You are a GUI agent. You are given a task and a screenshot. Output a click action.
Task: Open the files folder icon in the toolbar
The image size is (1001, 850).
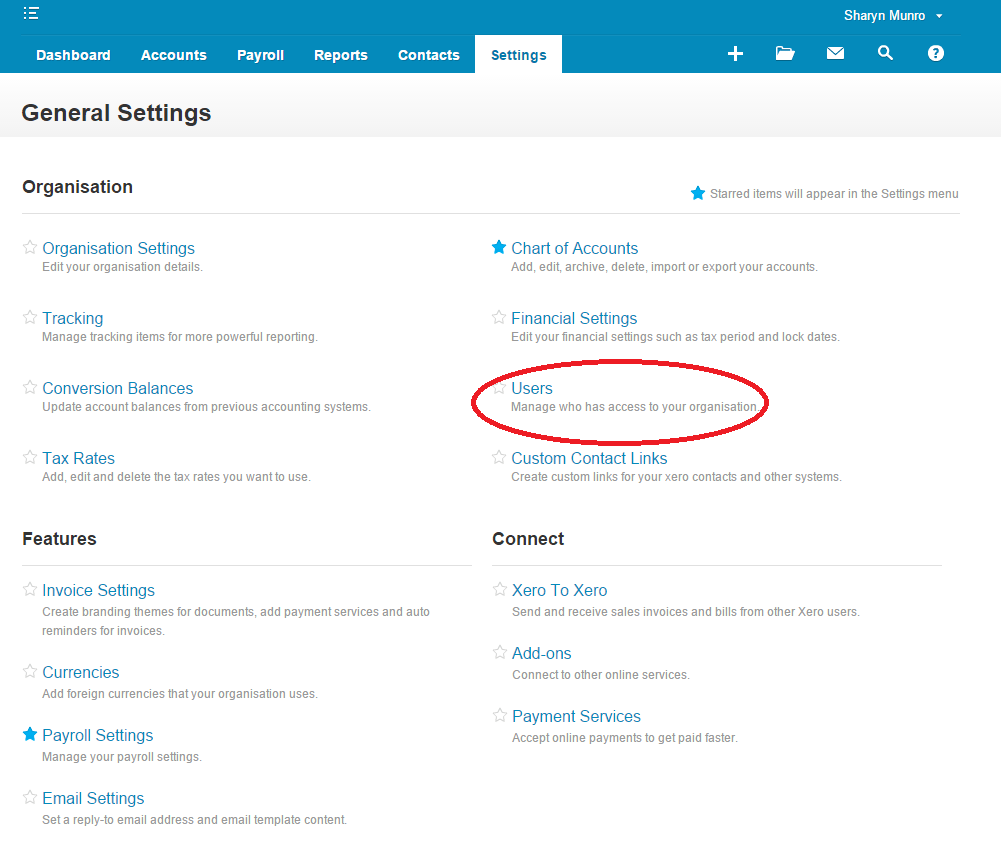coord(785,54)
